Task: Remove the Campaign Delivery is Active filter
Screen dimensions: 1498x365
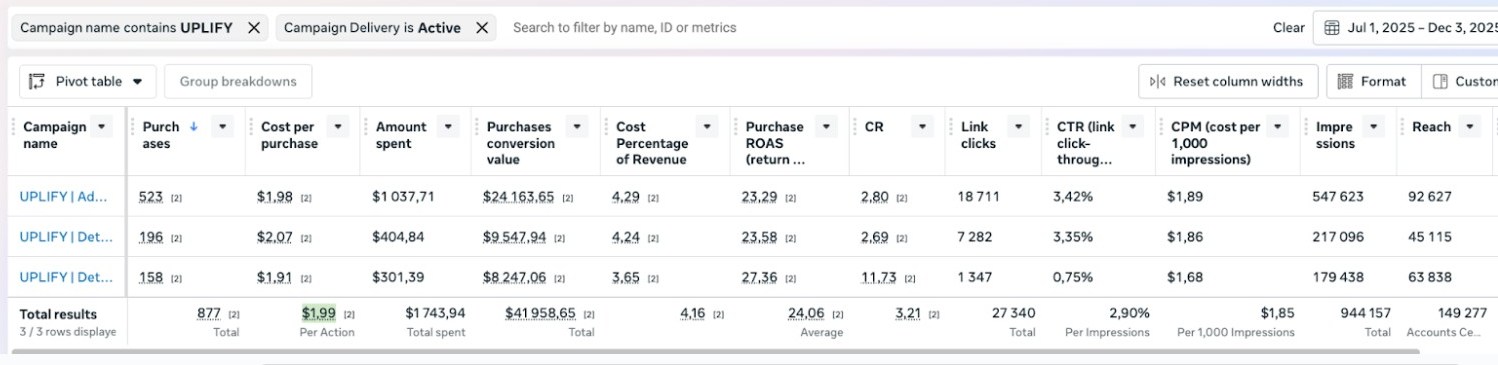Action: click(x=482, y=28)
